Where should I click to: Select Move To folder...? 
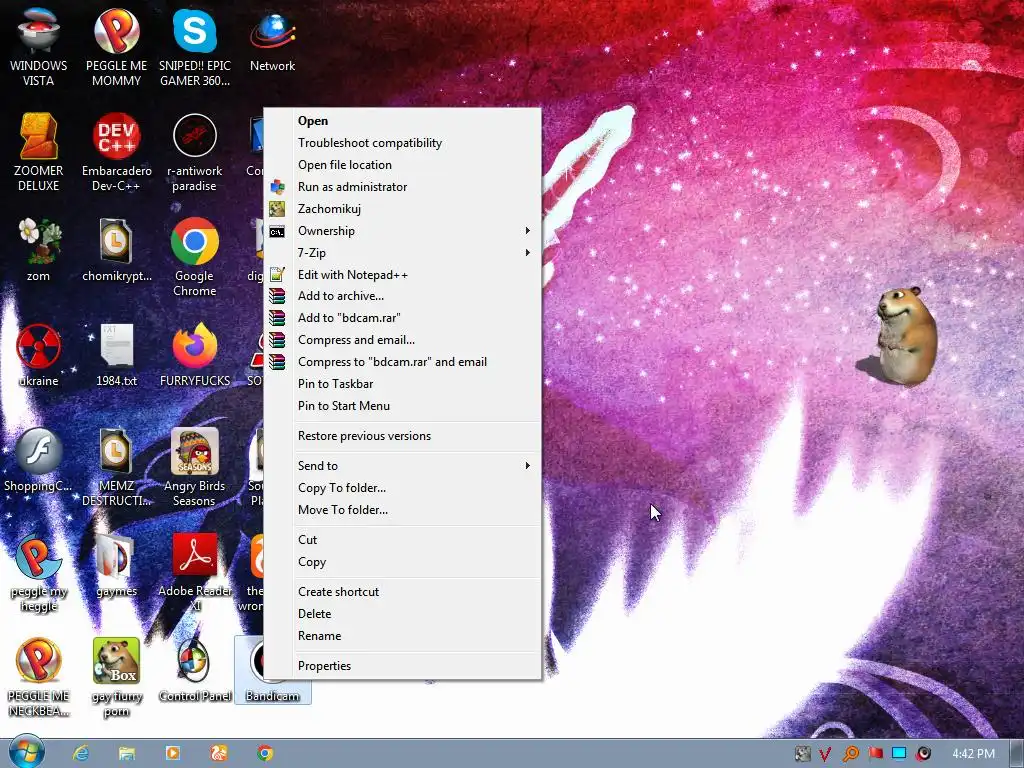(x=402, y=510)
